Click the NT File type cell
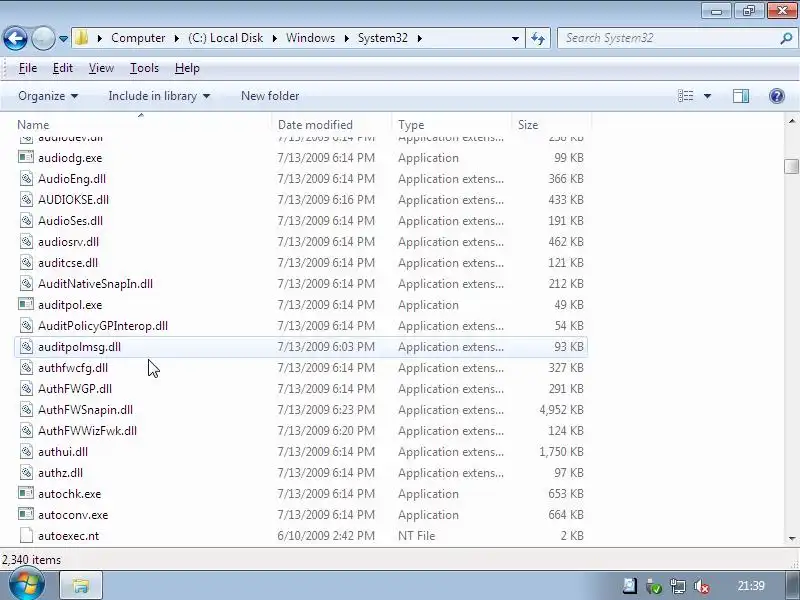Image resolution: width=800 pixels, height=600 pixels. pyautogui.click(x=416, y=536)
